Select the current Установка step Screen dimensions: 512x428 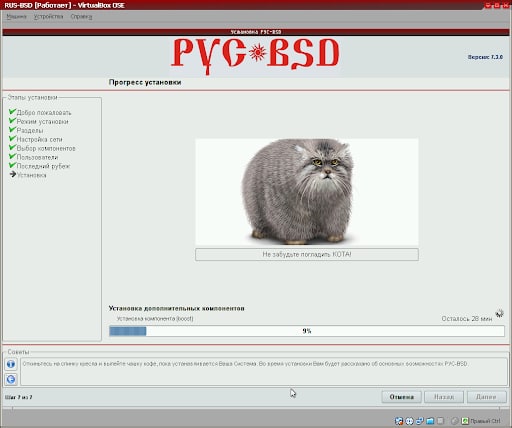click(32, 175)
